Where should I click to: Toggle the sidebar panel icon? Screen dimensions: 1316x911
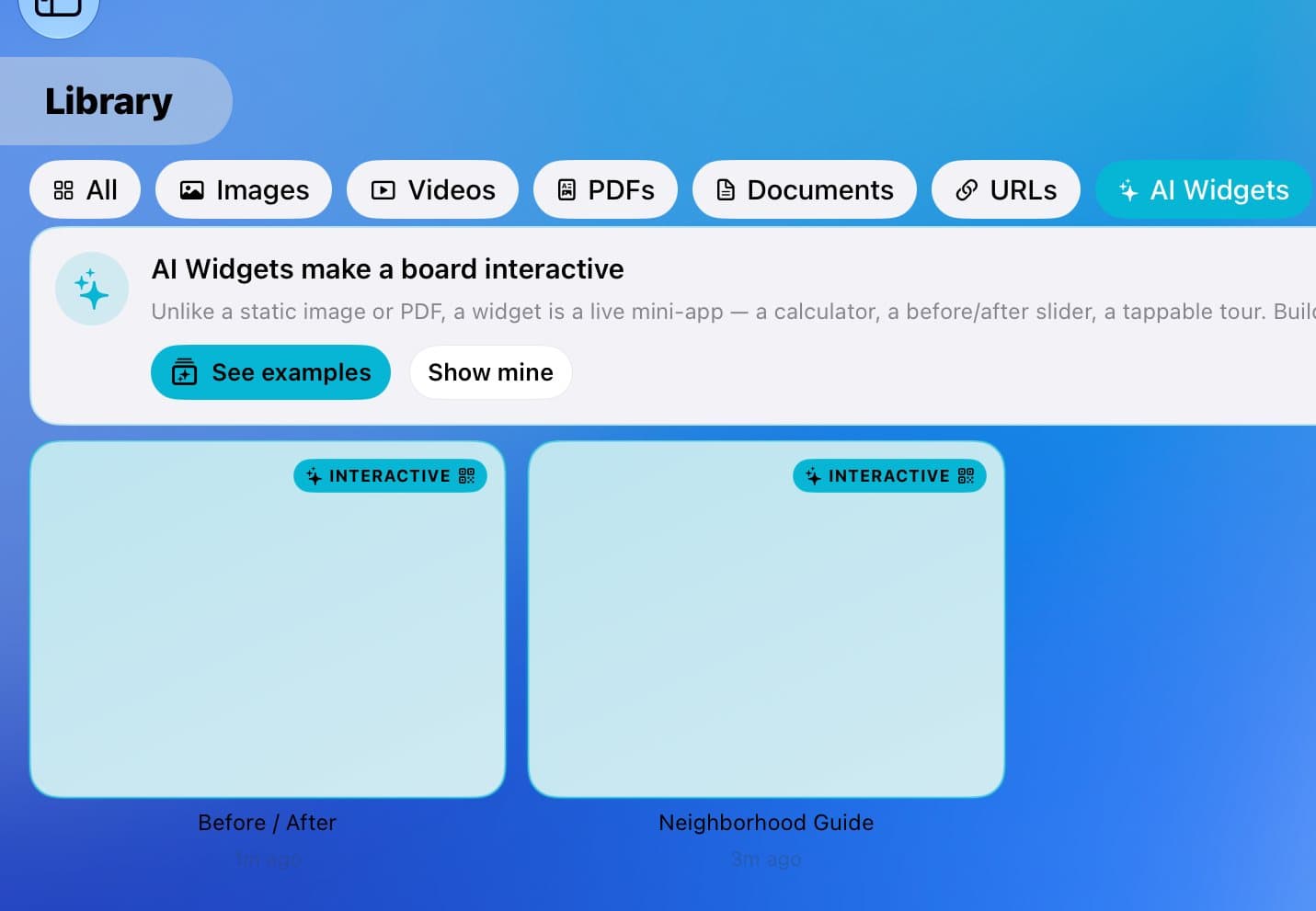click(58, 9)
